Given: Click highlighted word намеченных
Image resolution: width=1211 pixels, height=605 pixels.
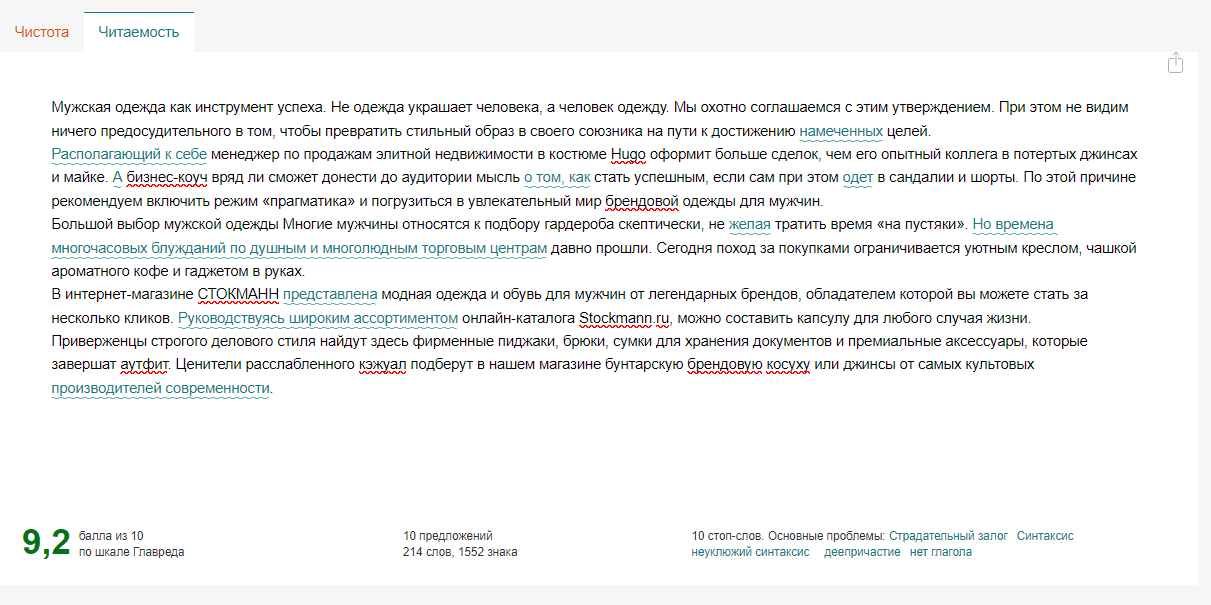Looking at the screenshot, I should click(841, 131).
